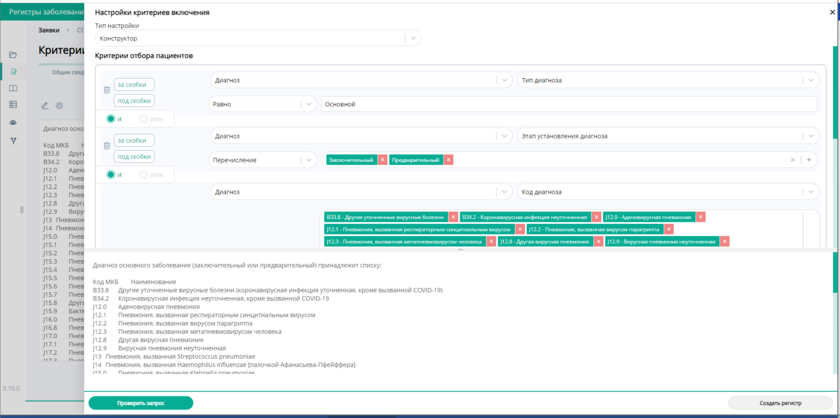
Task: Remove the 'J12.0 - Аденовирусная пневмония' tag
Action: (x=701, y=217)
